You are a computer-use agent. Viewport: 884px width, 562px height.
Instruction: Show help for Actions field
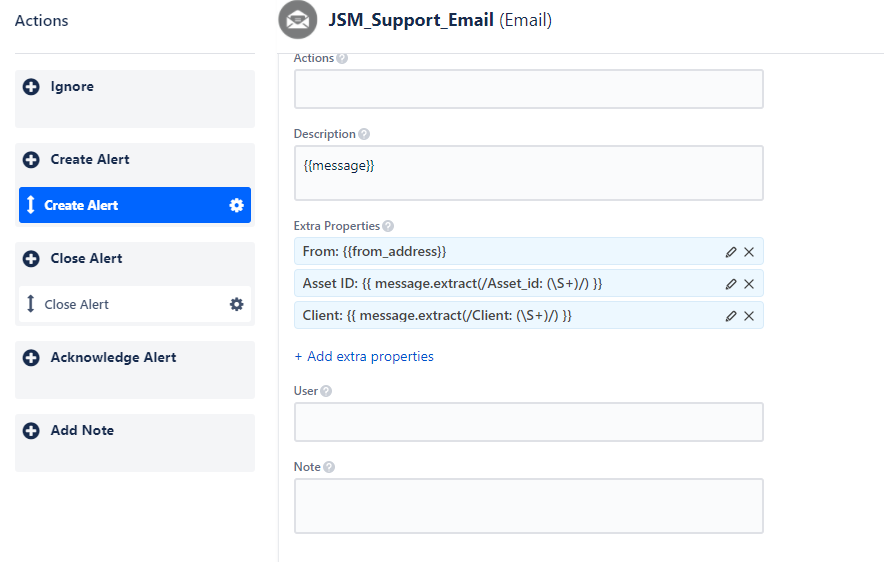[x=342, y=58]
